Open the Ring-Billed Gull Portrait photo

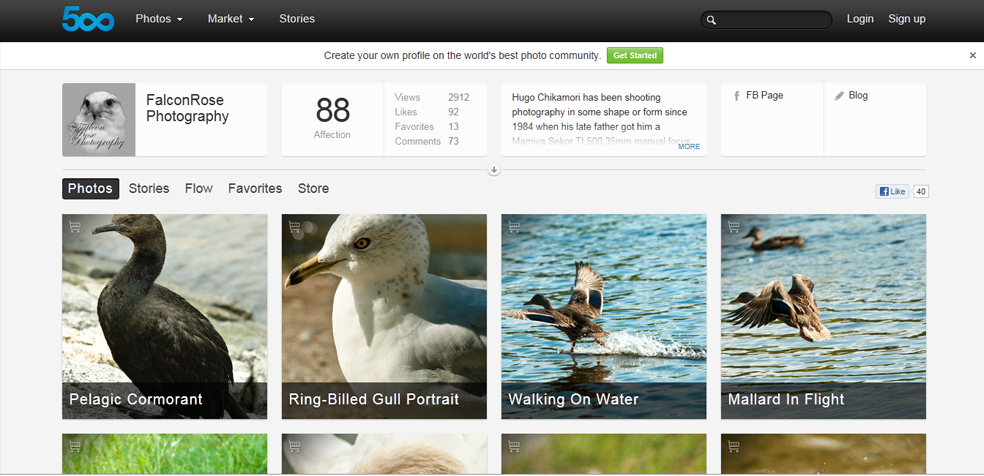[384, 317]
